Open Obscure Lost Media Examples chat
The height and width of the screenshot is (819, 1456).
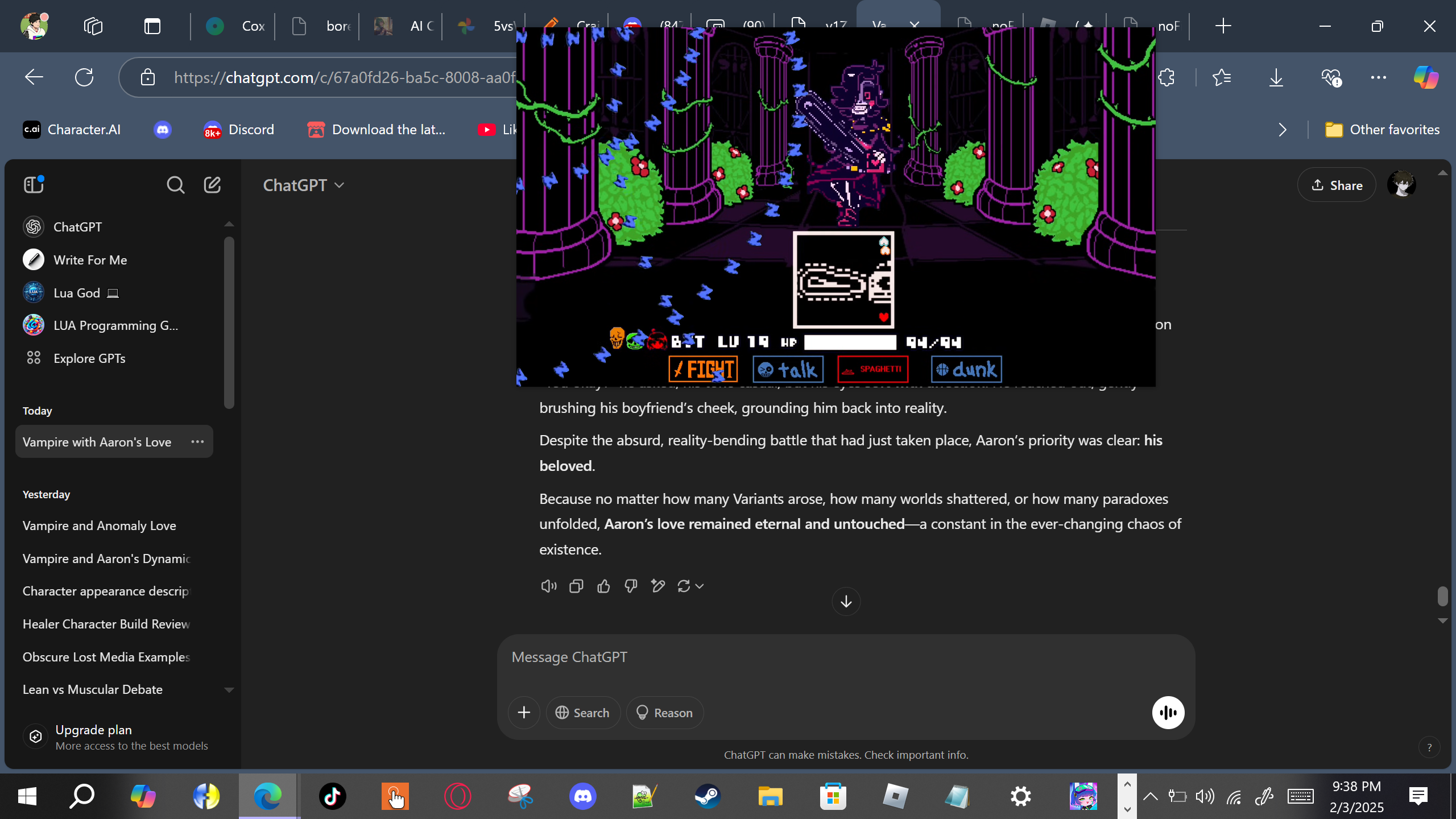click(x=115, y=657)
